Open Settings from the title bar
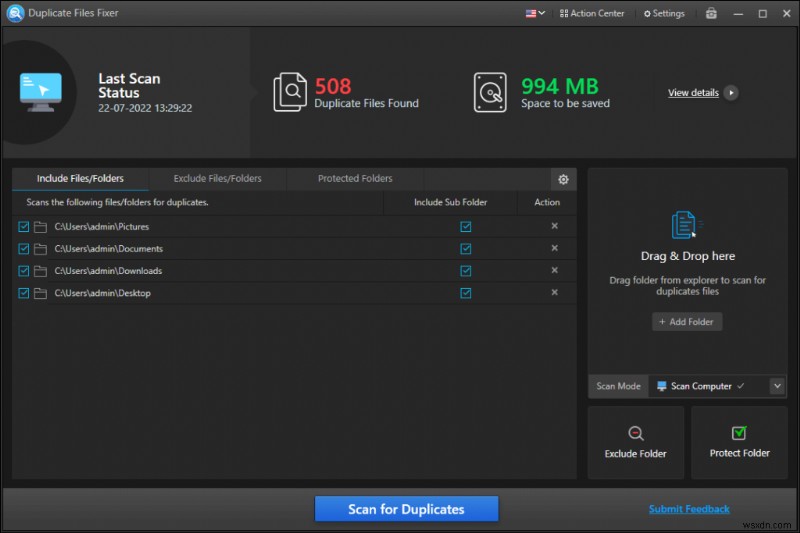The height and width of the screenshot is (533, 800). pos(664,13)
